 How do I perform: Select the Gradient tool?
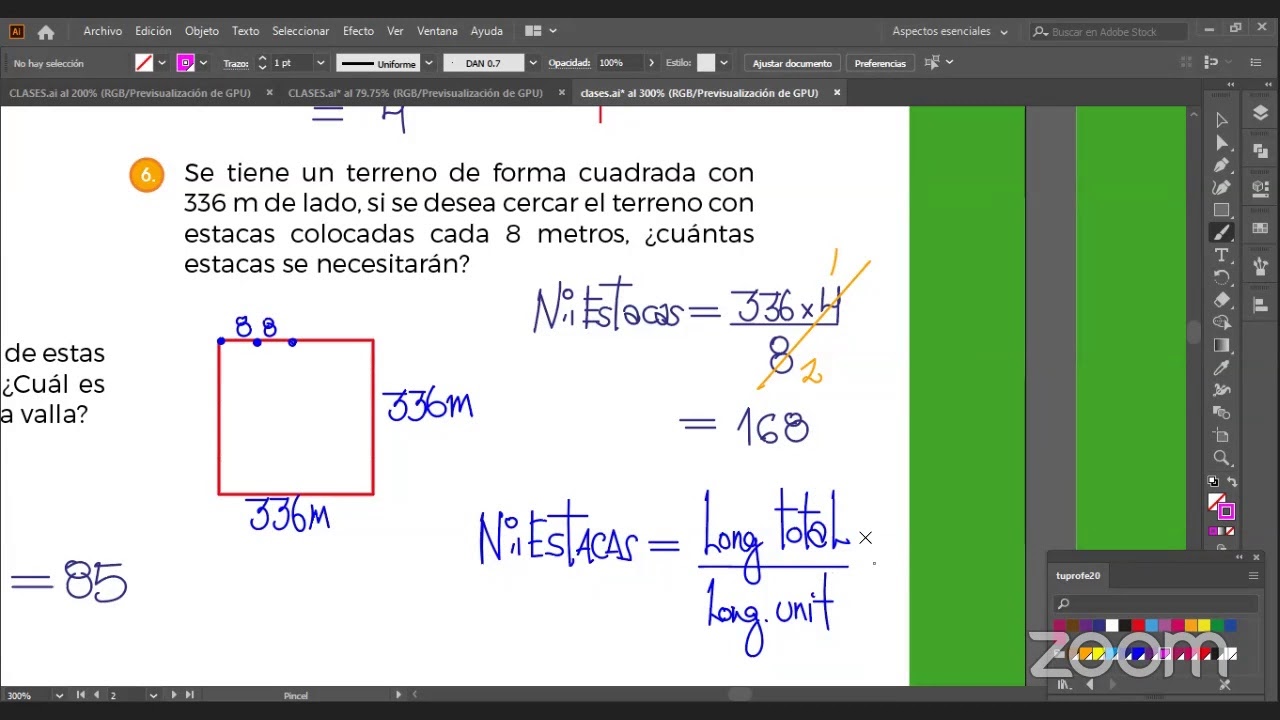[x=1221, y=345]
